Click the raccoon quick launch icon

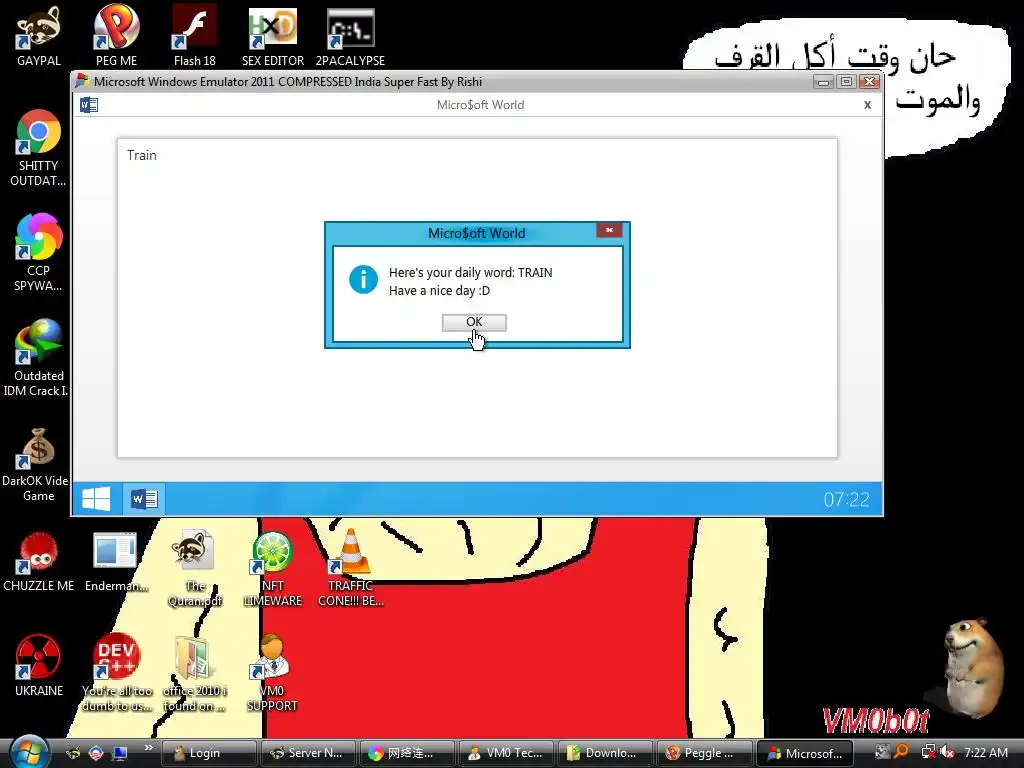(73, 753)
